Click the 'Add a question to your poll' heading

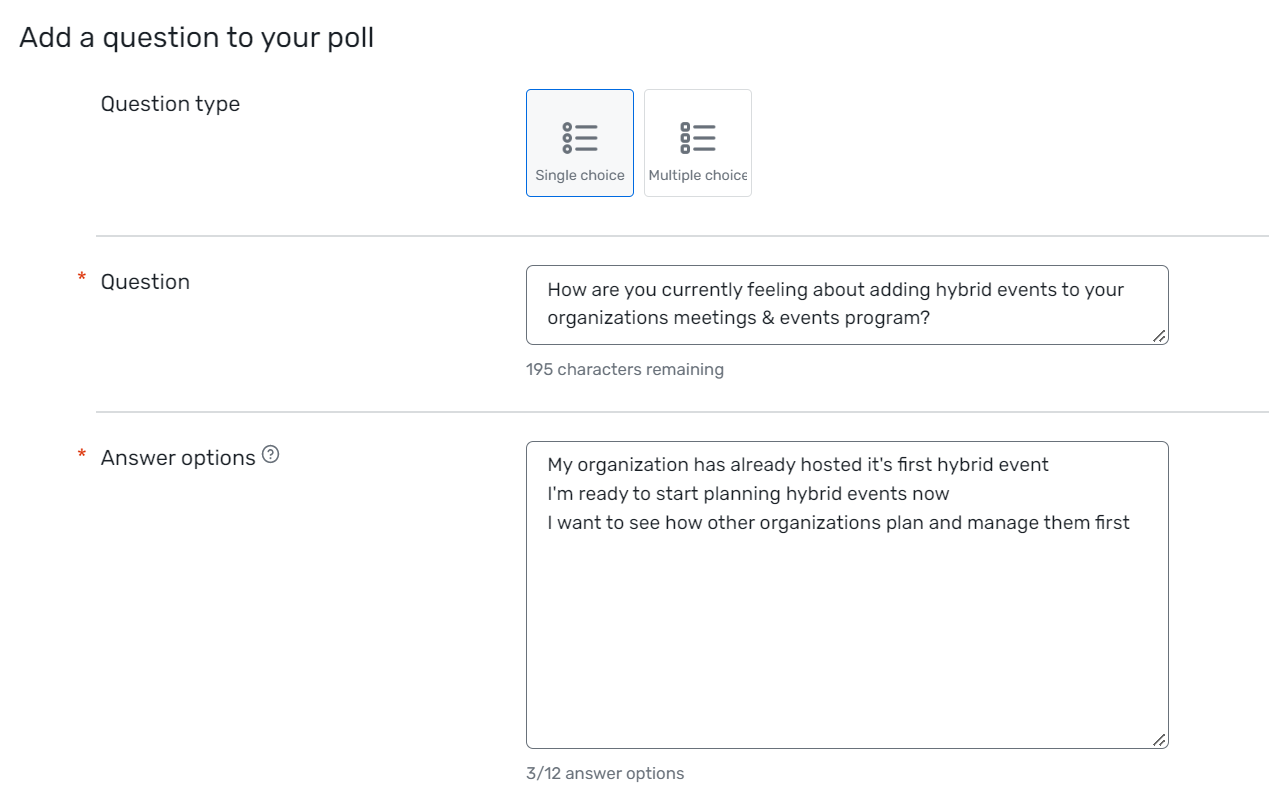(195, 37)
